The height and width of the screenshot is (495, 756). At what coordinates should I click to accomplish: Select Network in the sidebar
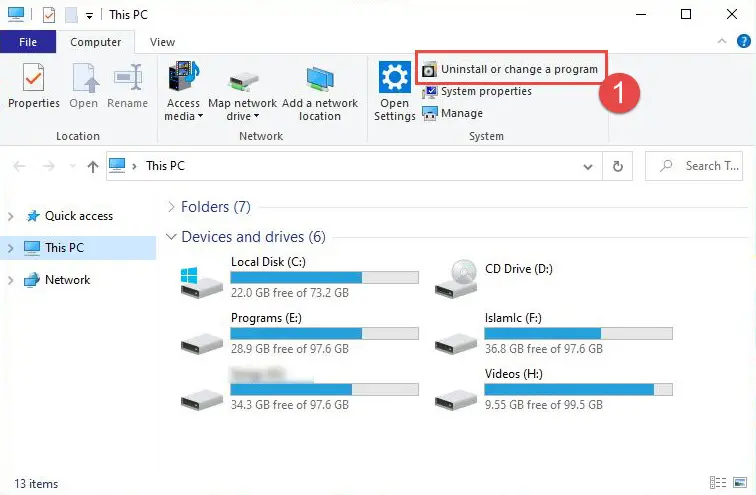coord(68,280)
